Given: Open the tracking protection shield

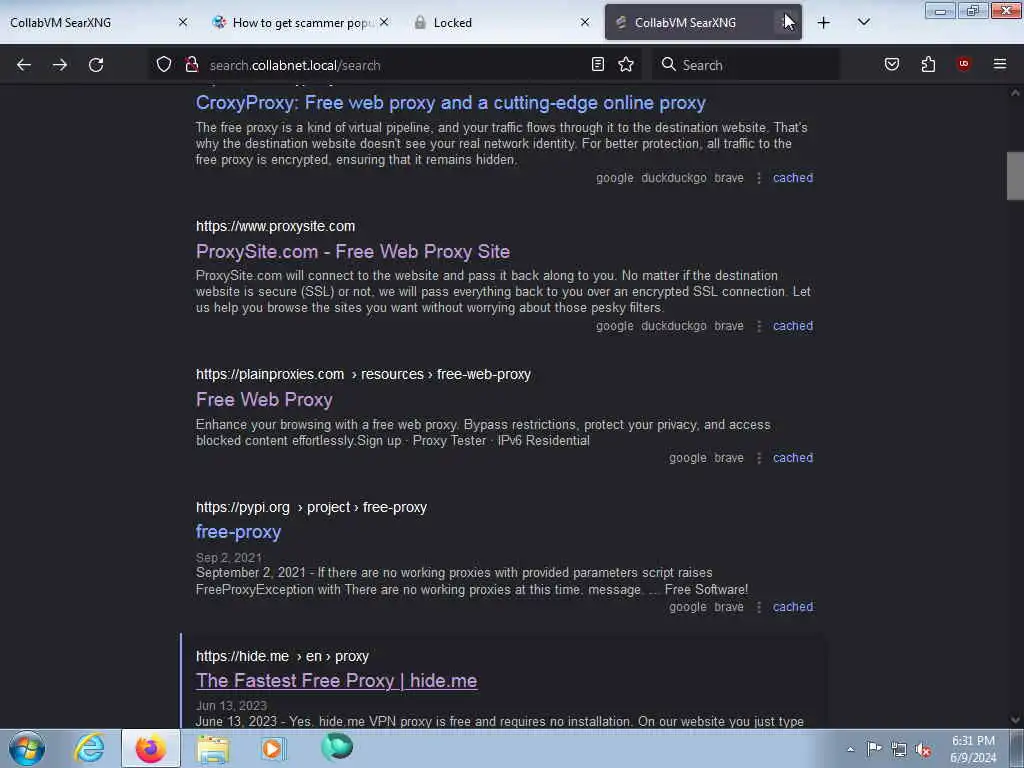Looking at the screenshot, I should click(x=164, y=65).
